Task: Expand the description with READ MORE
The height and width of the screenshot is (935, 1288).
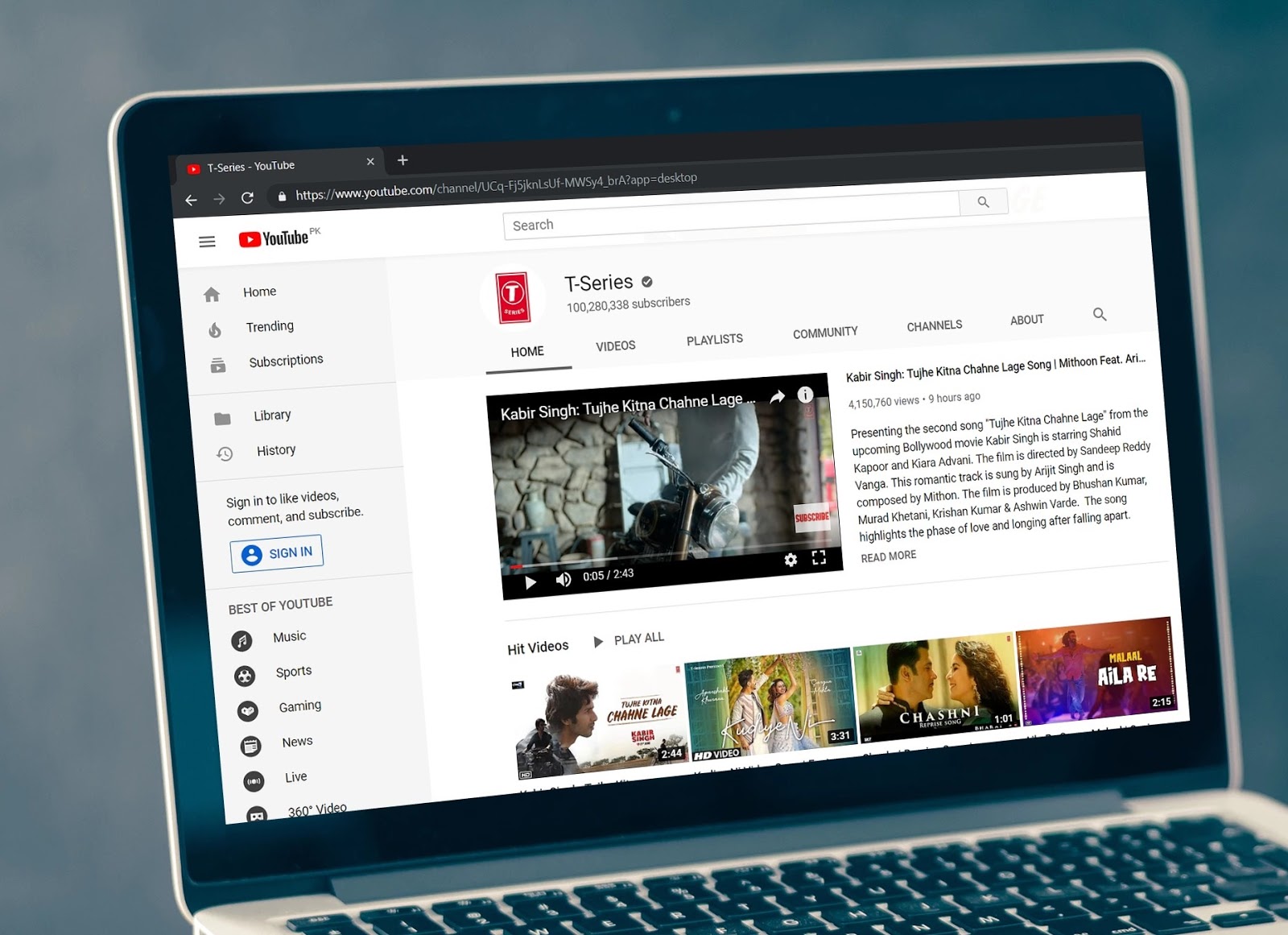Action: point(889,556)
